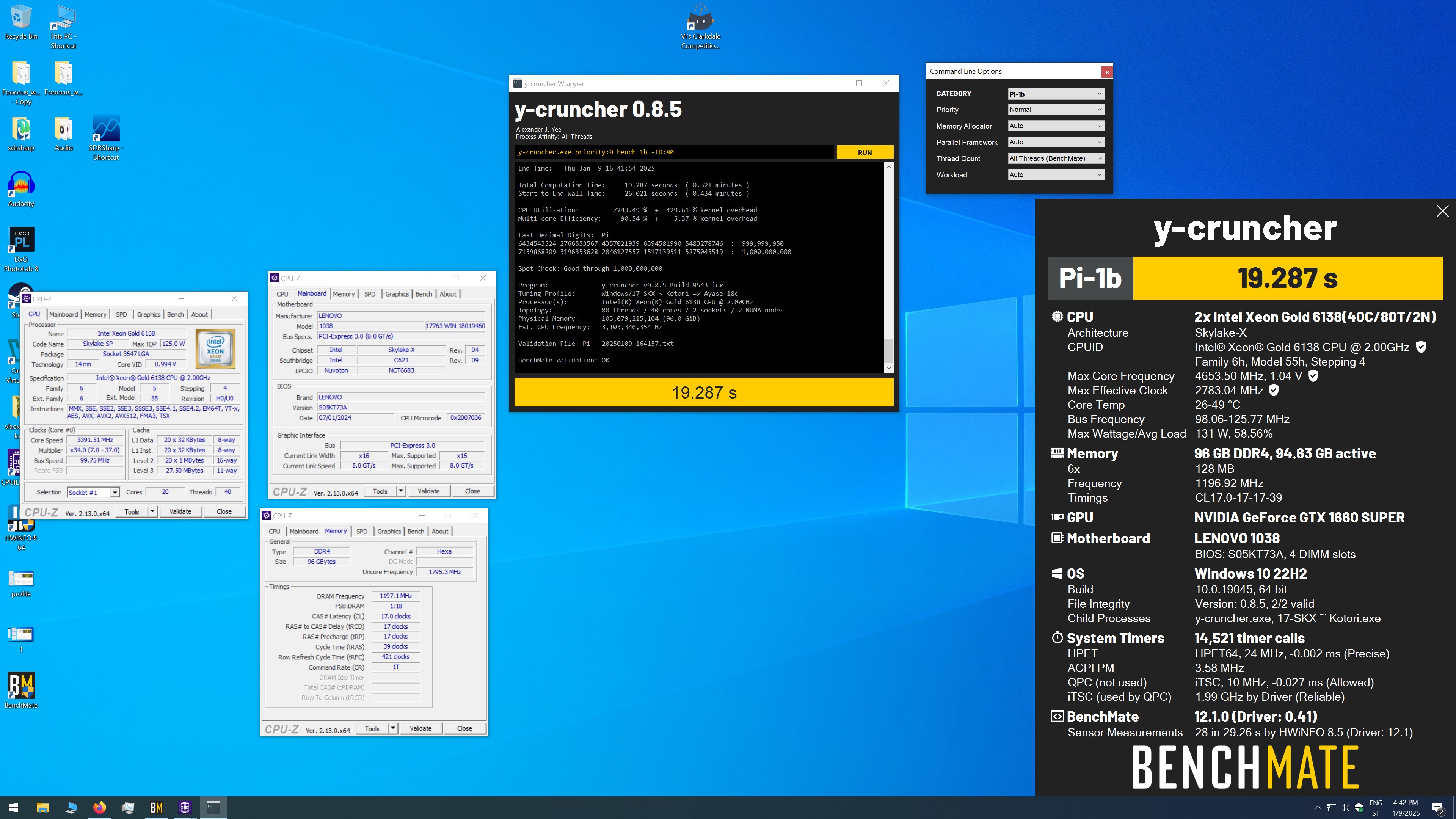The image size is (1456, 819).
Task: Open the notification center icon
Action: click(1438, 808)
